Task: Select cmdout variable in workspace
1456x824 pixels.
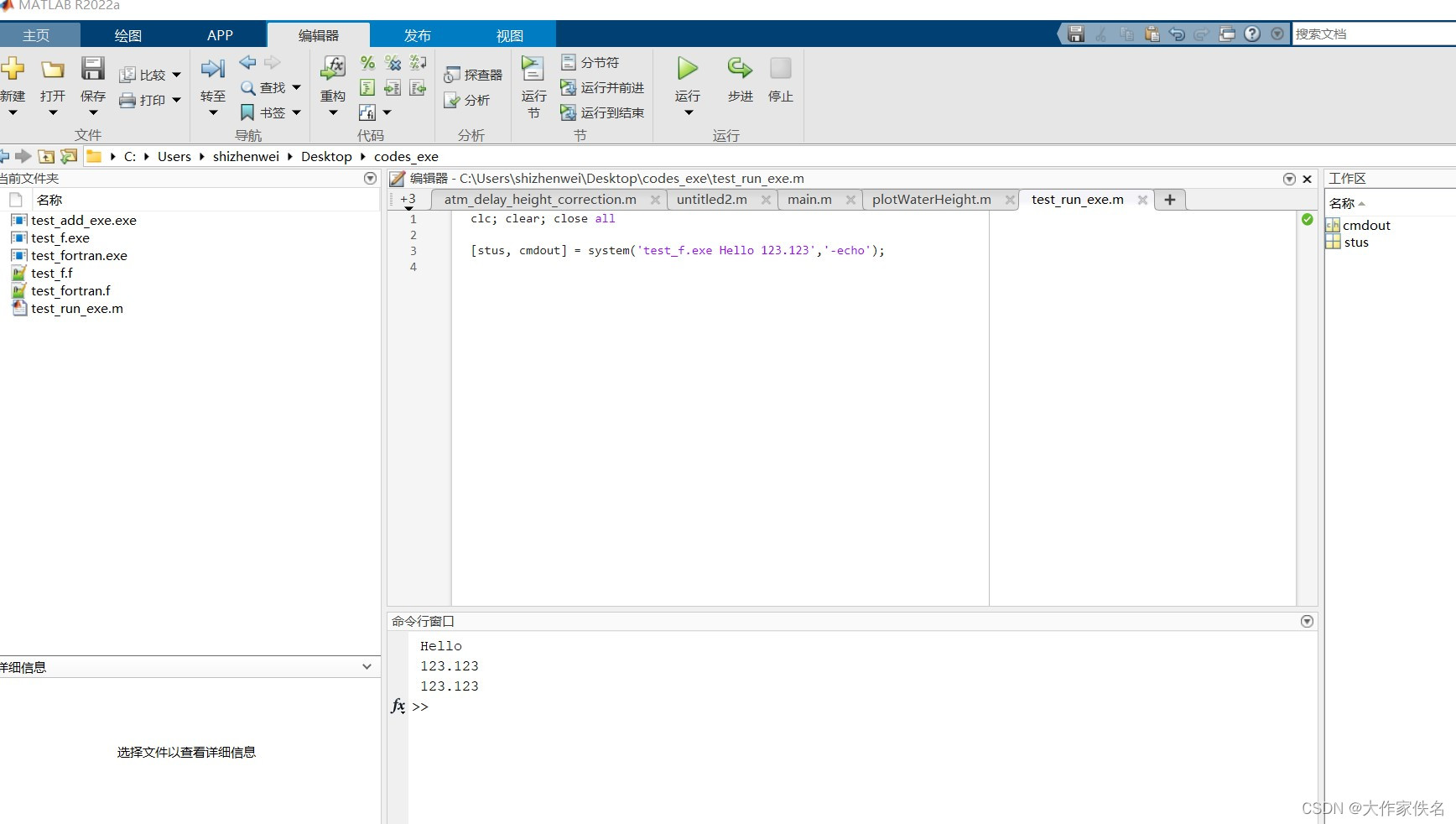Action: click(1366, 225)
